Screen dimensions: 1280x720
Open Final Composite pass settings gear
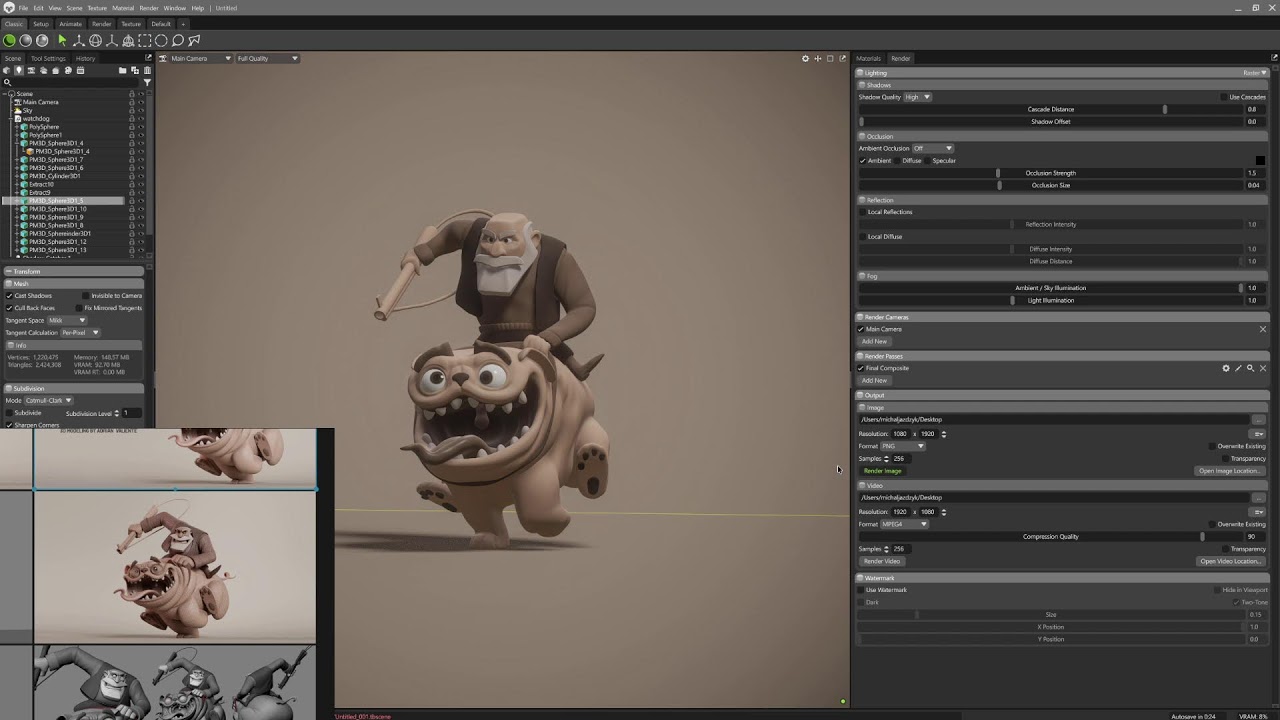(1226, 368)
